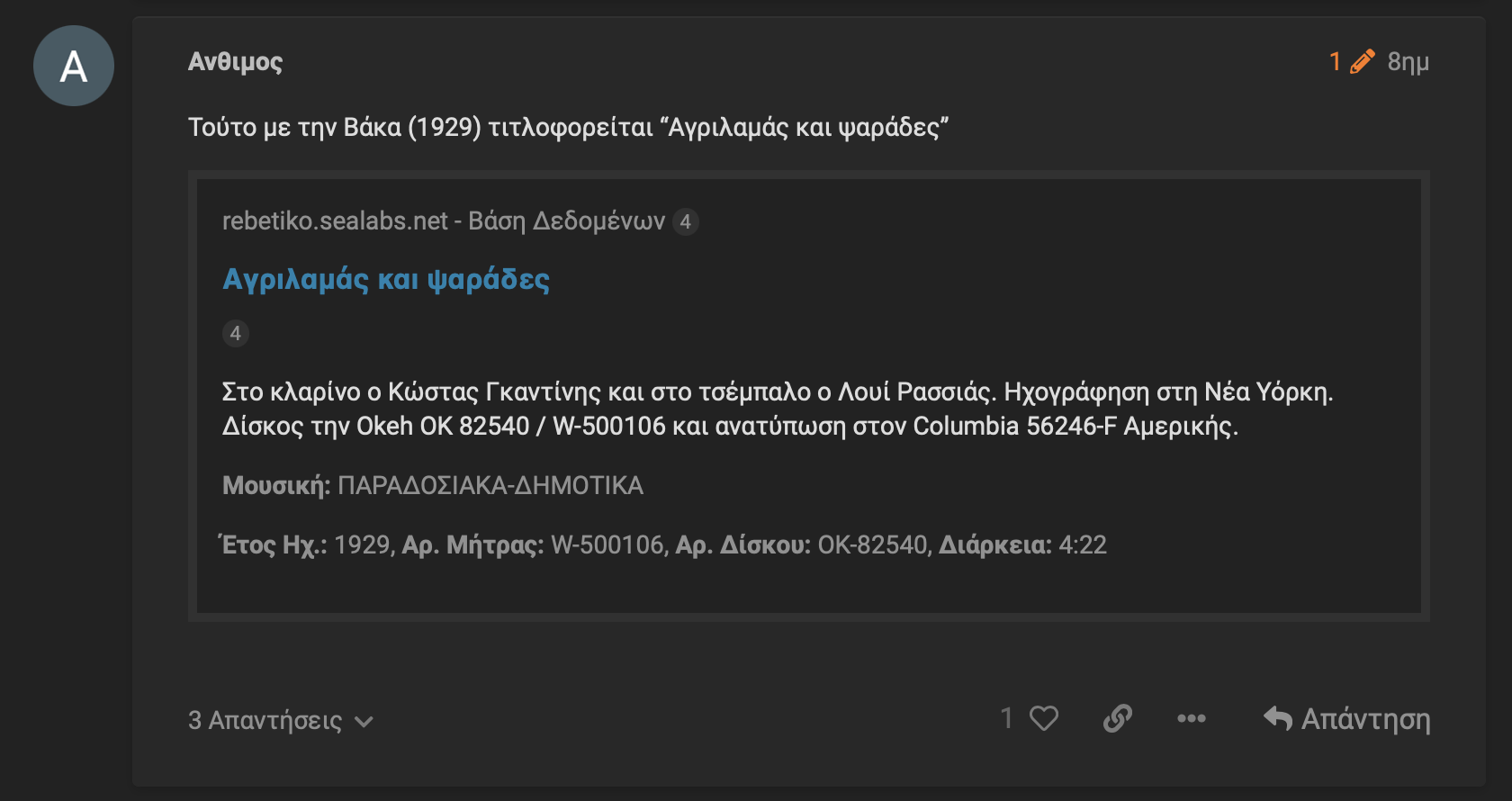This screenshot has height=801, width=1512.
Task: Open the profile of user Ανθιμος
Action: click(x=235, y=61)
